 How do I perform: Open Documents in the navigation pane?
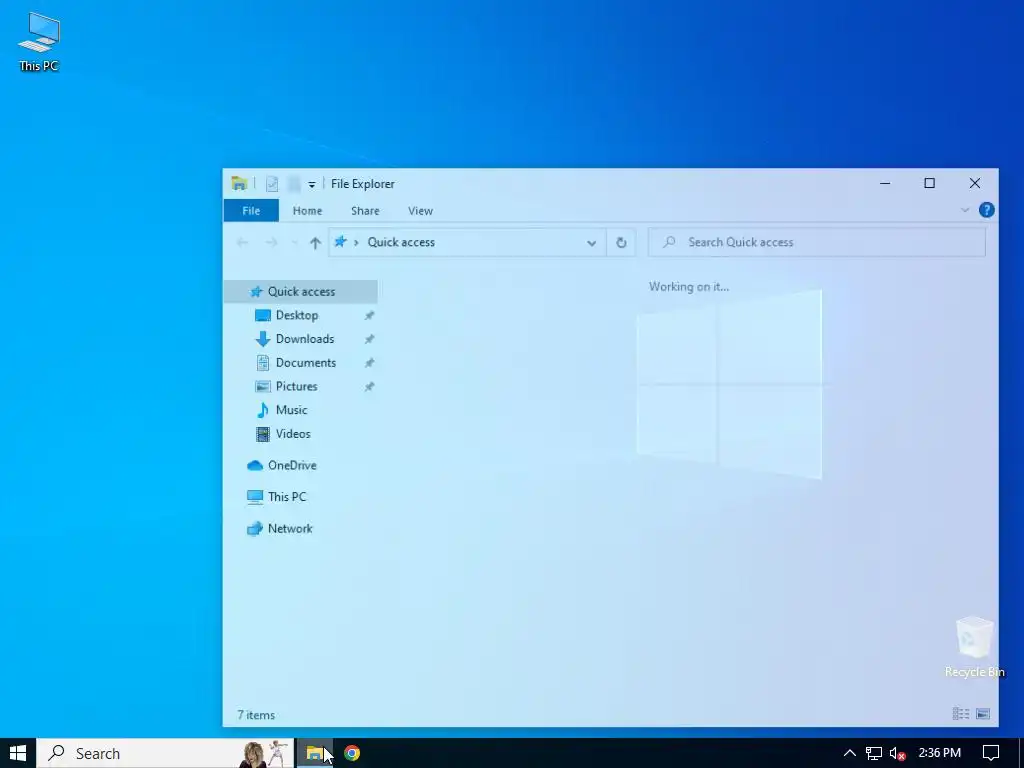tap(306, 362)
